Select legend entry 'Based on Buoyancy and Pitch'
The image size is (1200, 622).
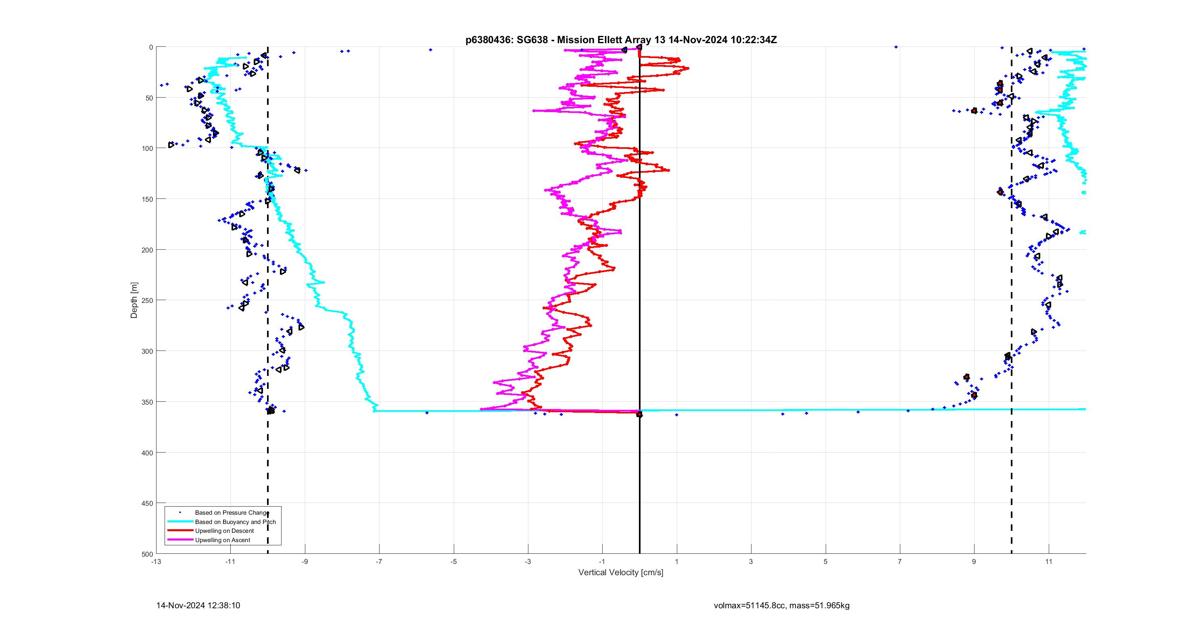[235, 522]
